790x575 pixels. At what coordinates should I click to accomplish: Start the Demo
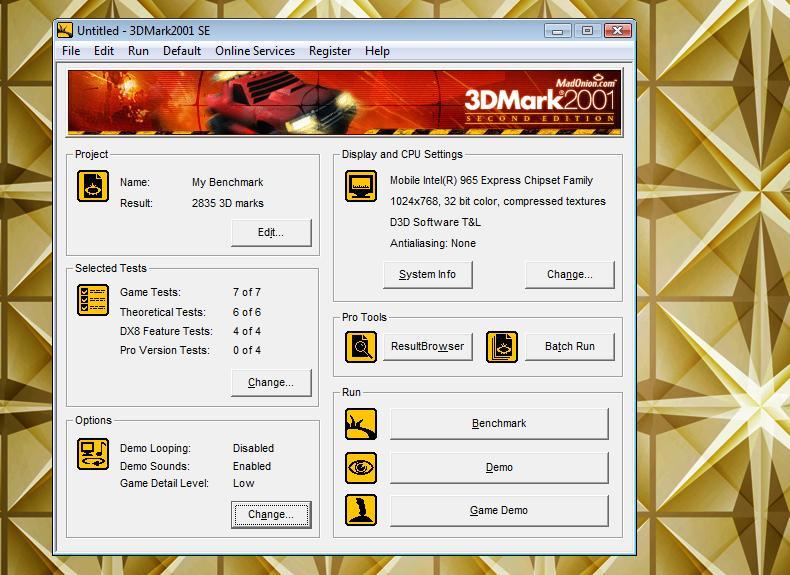(499, 467)
